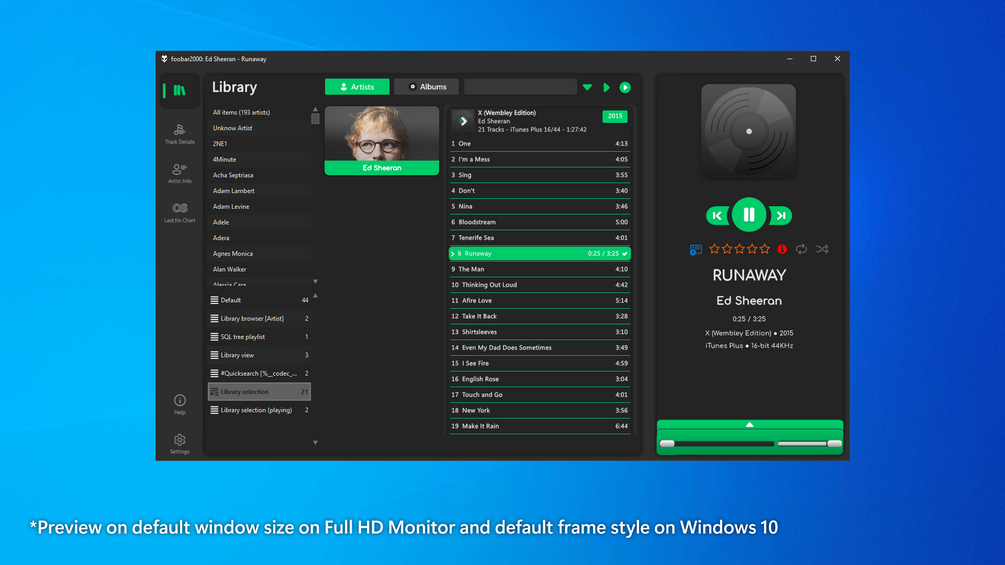The image size is (1005, 565).
Task: Toggle shuffle playback mode
Action: [822, 249]
